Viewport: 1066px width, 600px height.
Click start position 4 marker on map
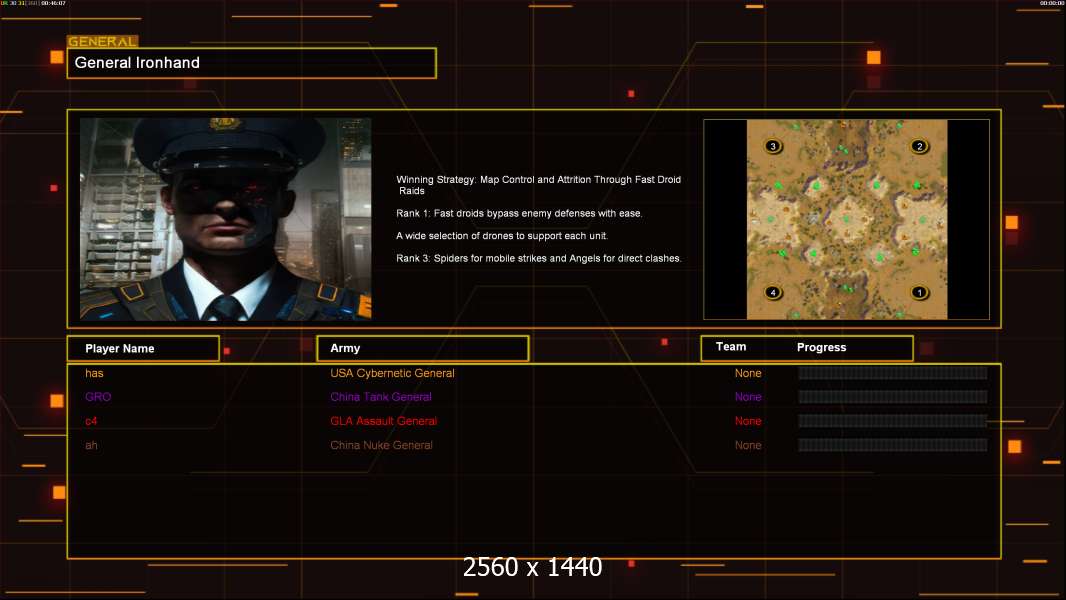click(x=773, y=292)
